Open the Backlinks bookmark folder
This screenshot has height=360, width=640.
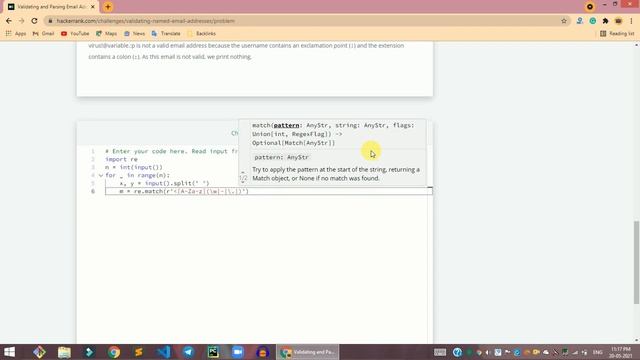tap(201, 33)
